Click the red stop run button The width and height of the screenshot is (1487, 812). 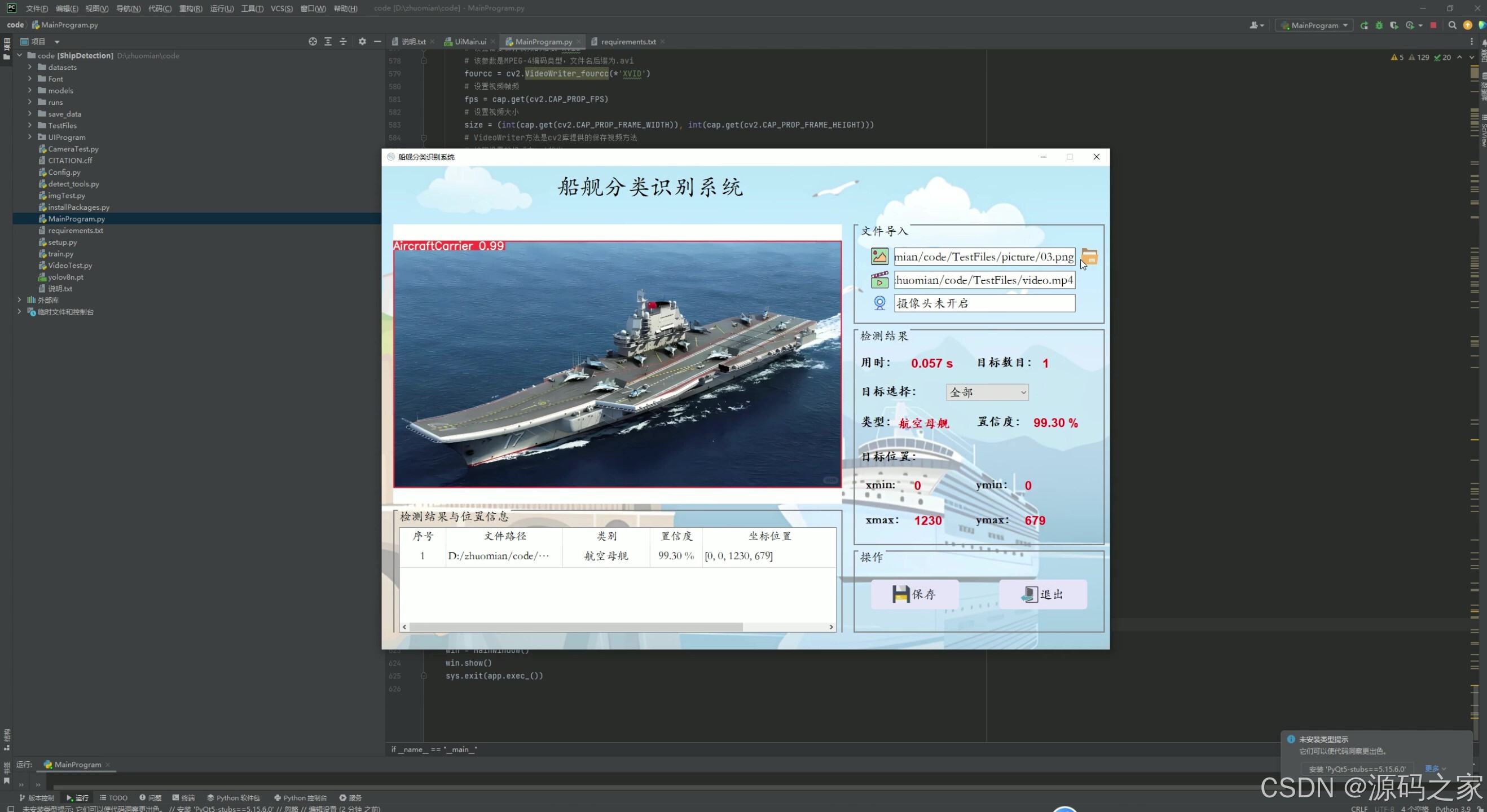click(x=1433, y=25)
